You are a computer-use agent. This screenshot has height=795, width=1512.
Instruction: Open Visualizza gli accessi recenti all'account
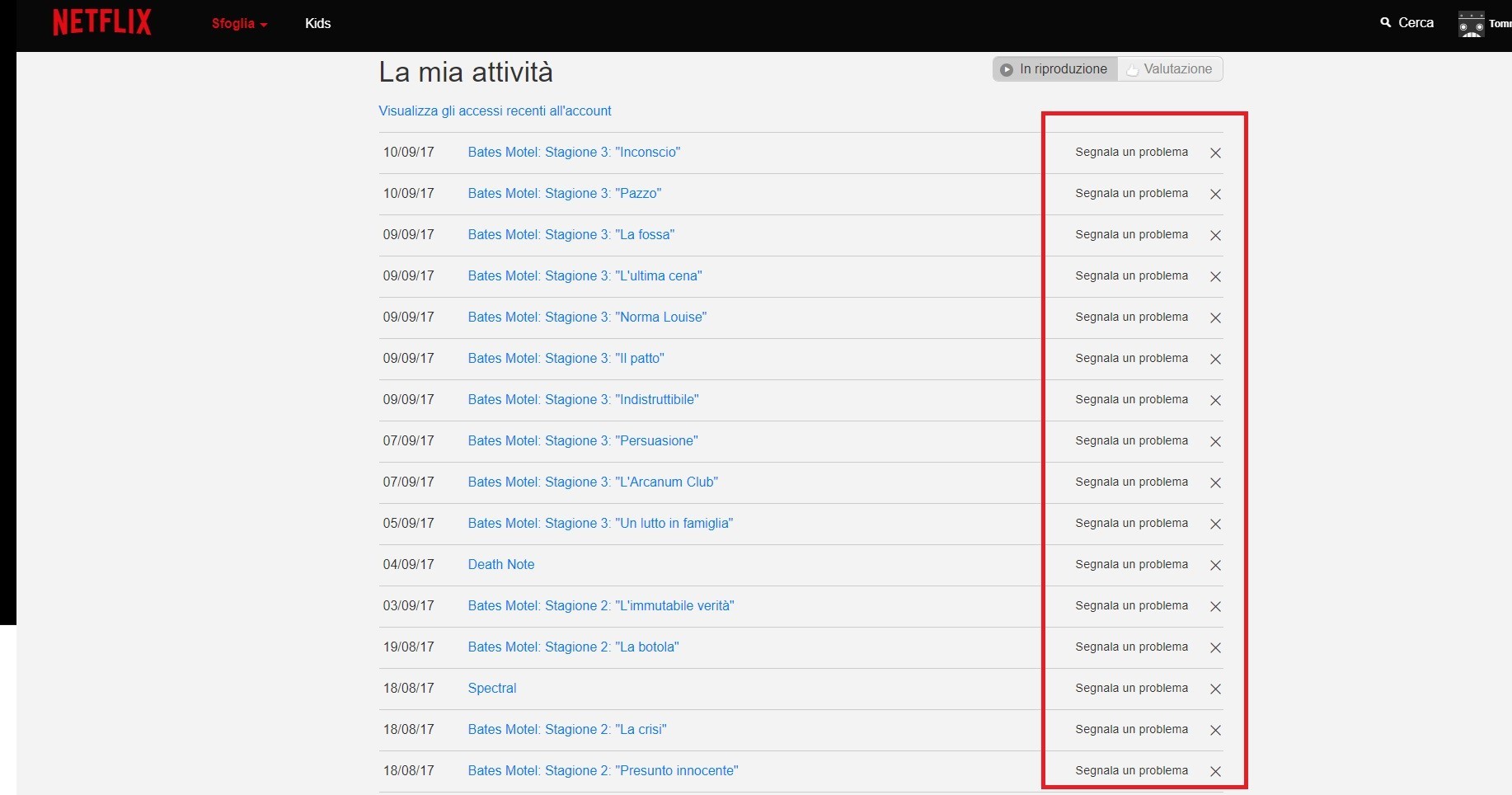tap(495, 111)
